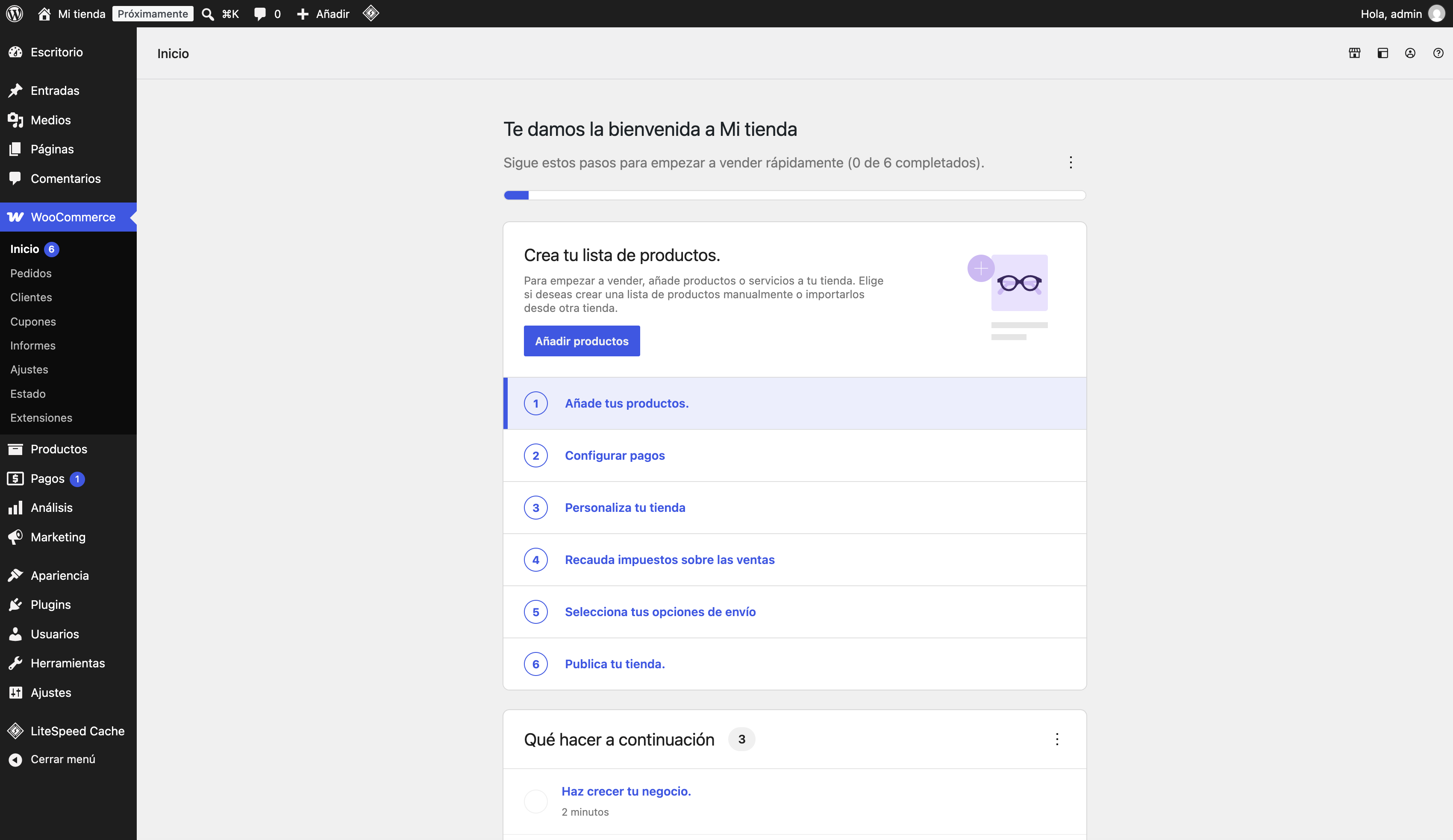1453x840 pixels.
Task: Expand step 3 Personaliza tu tienda
Action: (x=794, y=508)
